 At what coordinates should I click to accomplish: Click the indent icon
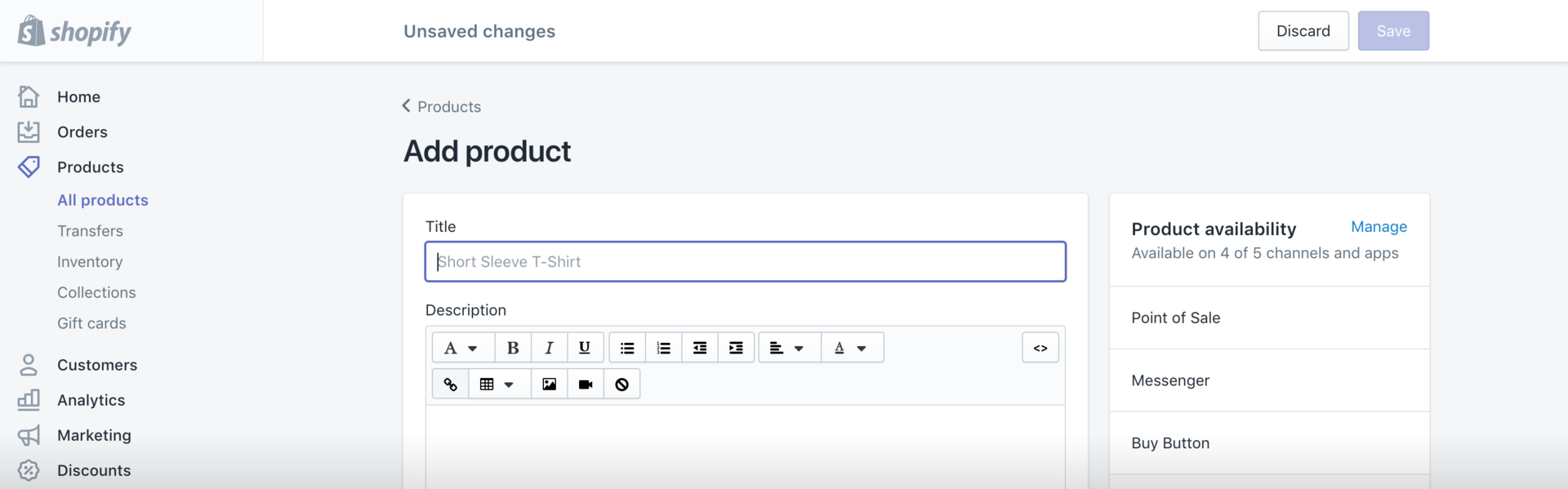(736, 348)
